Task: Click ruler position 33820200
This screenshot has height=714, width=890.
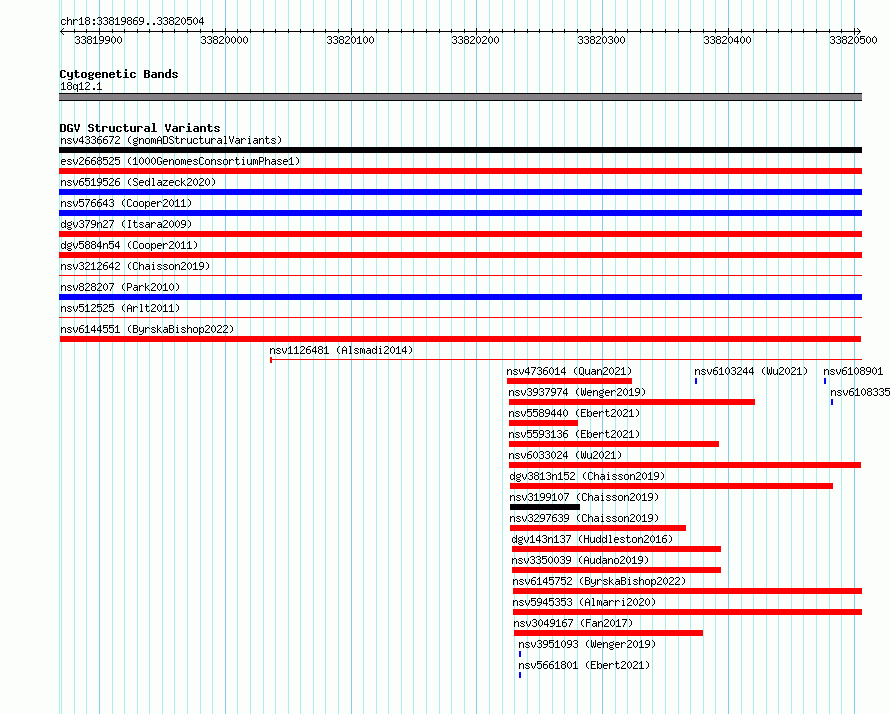Action: click(x=476, y=40)
